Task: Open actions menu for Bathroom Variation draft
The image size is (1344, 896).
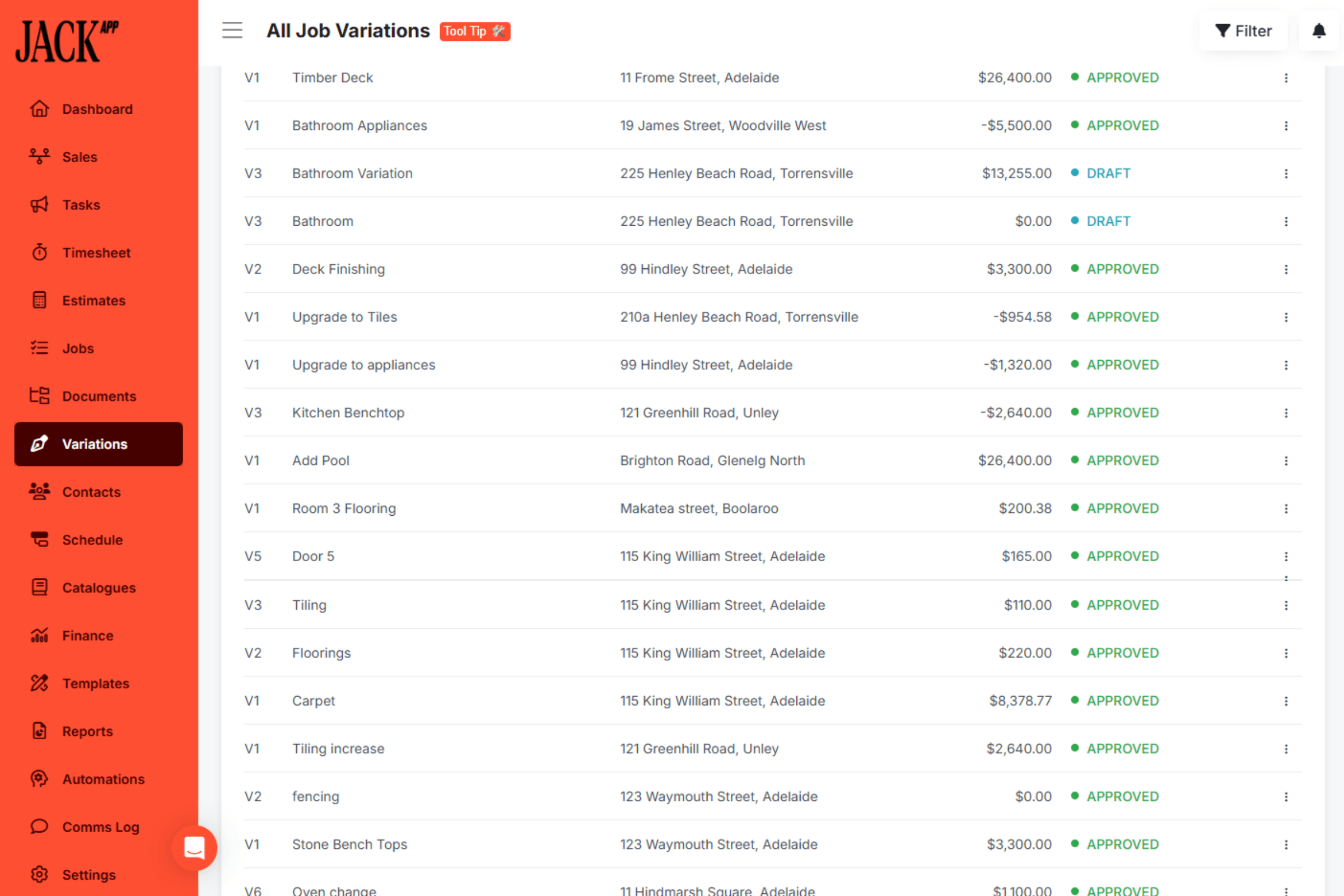Action: pos(1286,174)
